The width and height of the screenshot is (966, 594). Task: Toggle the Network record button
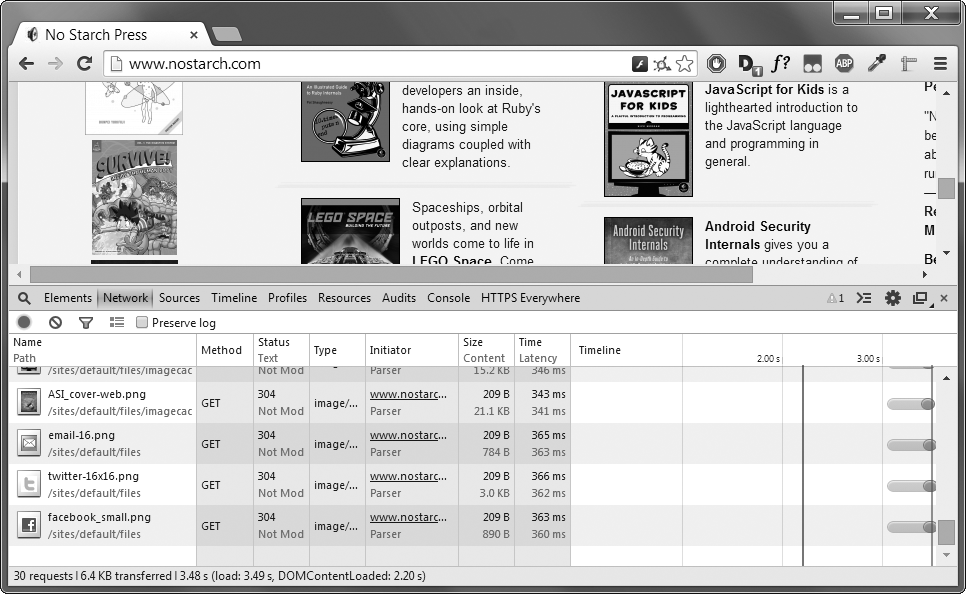(24, 322)
